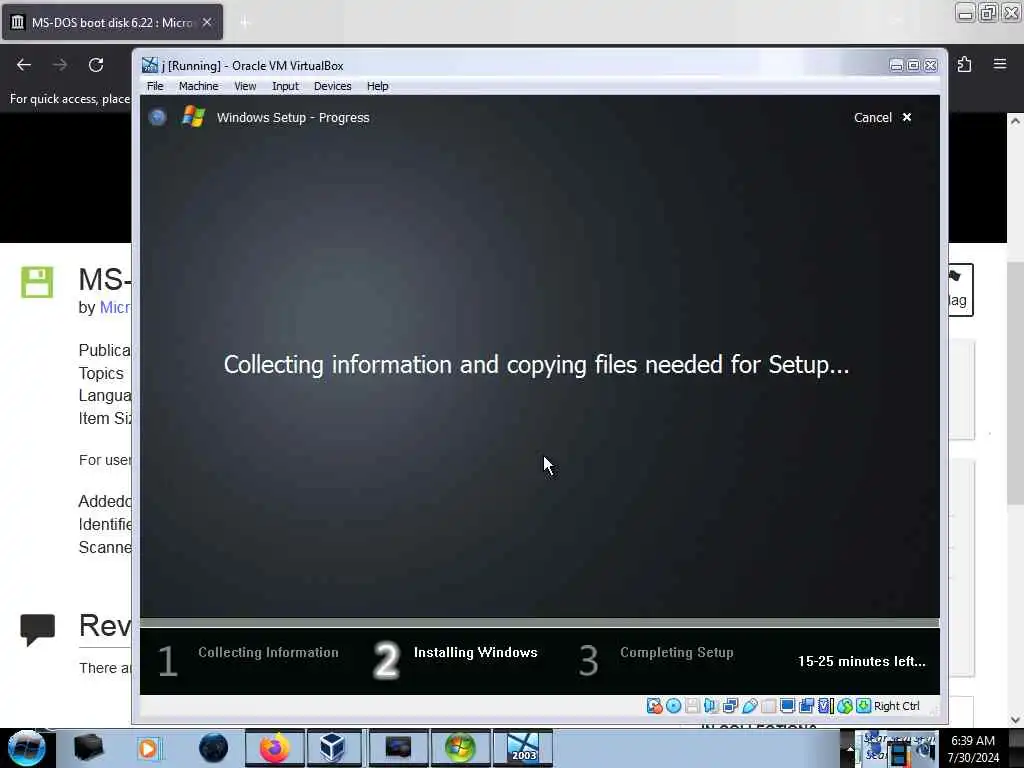
Task: Click the USB devices status icon
Action: pos(750,706)
